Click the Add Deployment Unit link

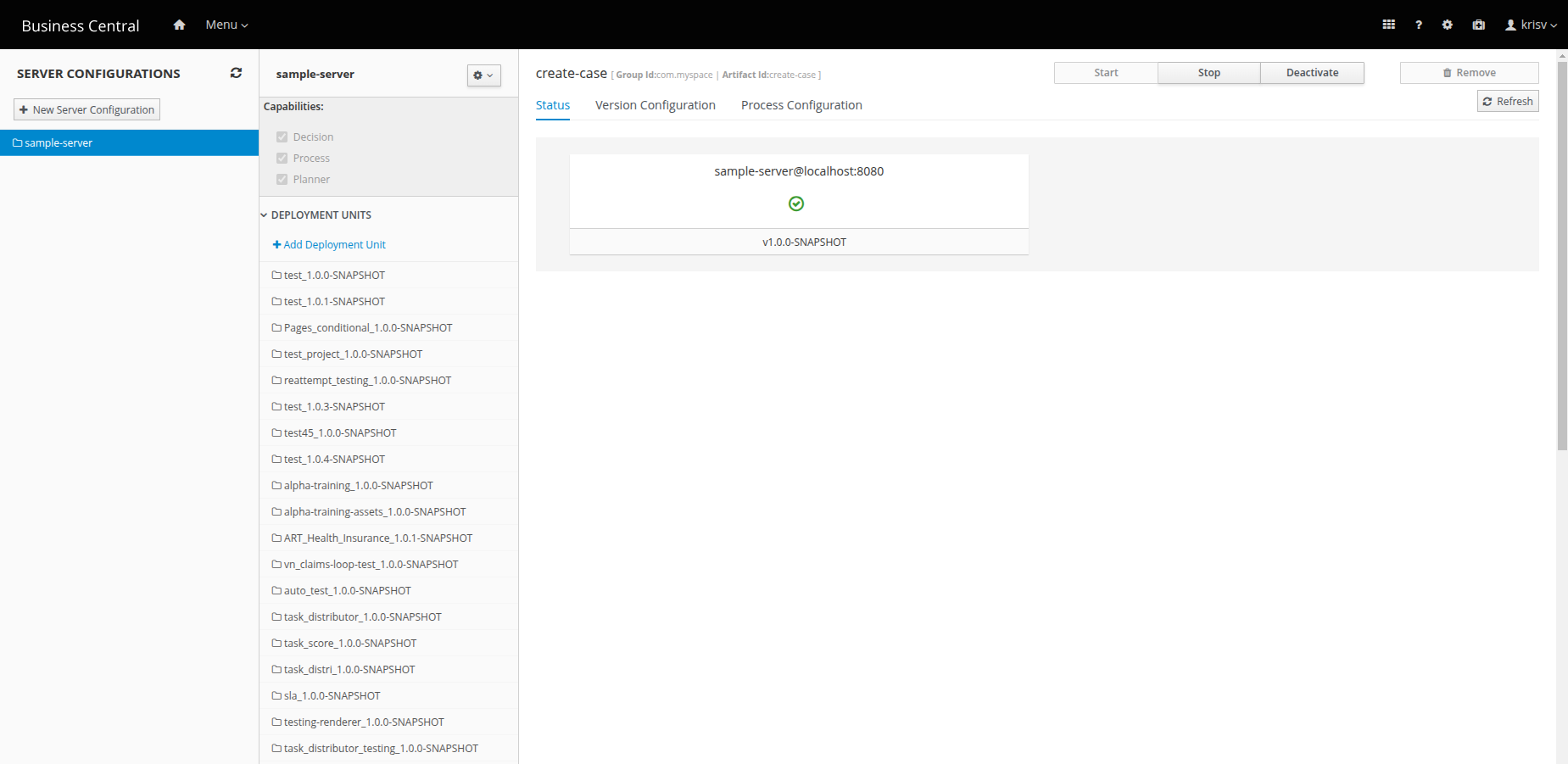[x=329, y=244]
